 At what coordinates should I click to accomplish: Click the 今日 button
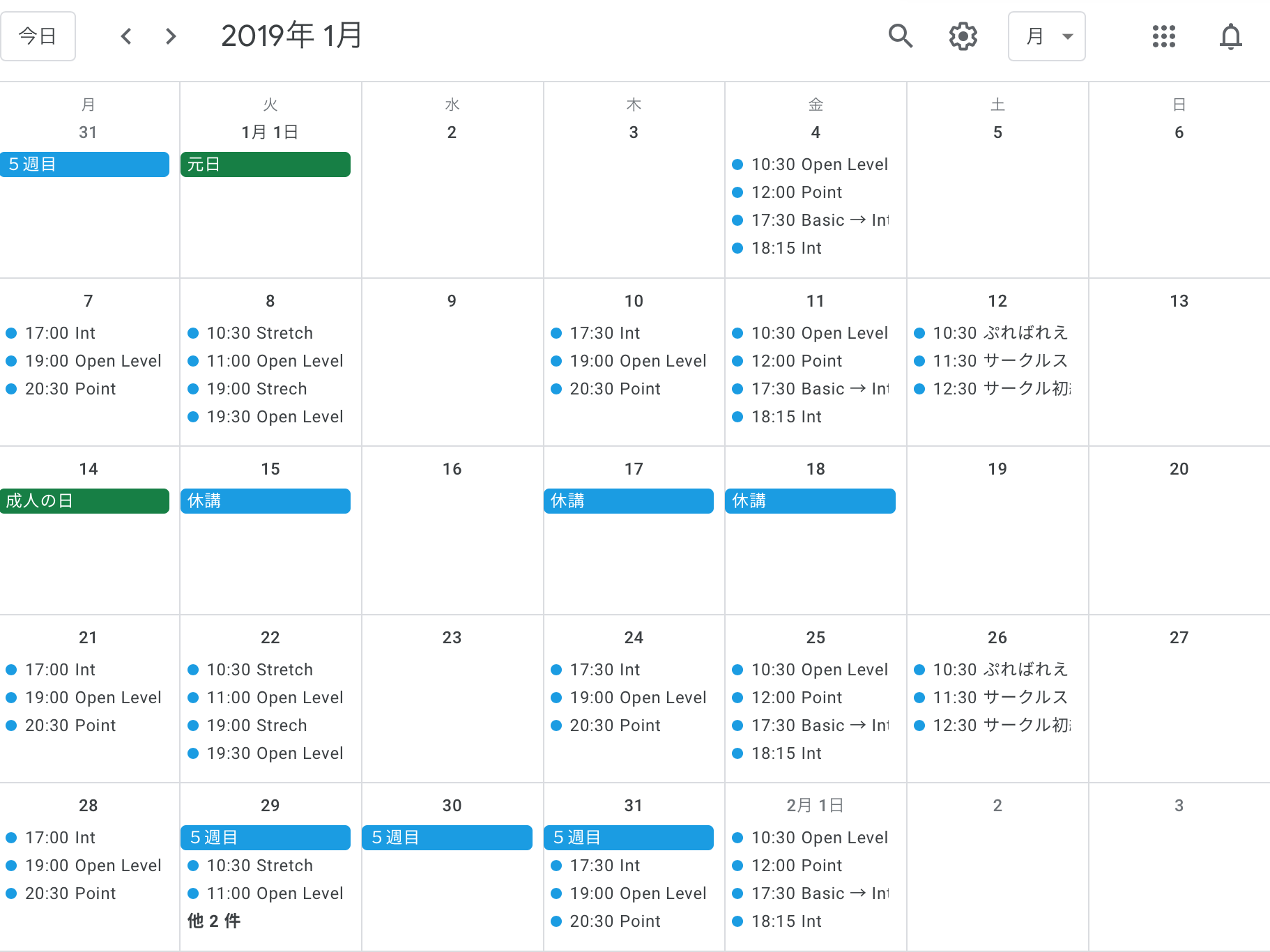coord(38,36)
